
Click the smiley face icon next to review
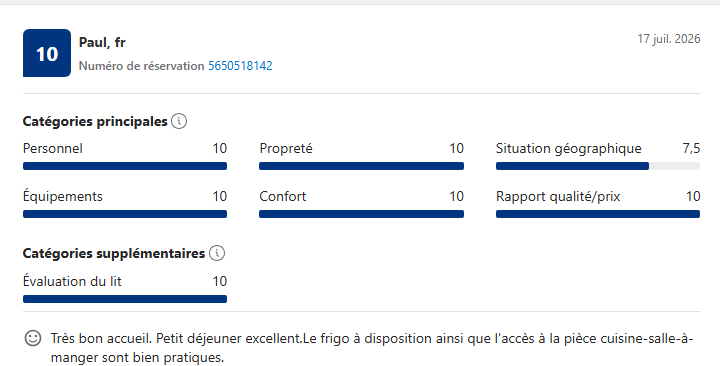coord(33,338)
